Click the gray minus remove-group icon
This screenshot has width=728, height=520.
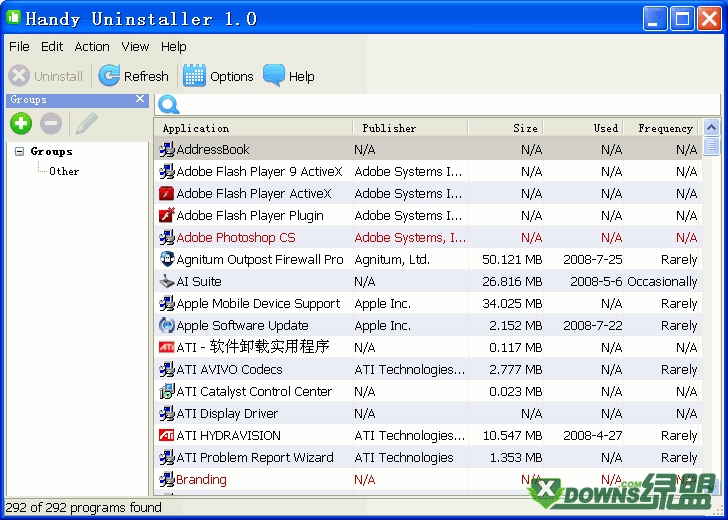point(51,124)
